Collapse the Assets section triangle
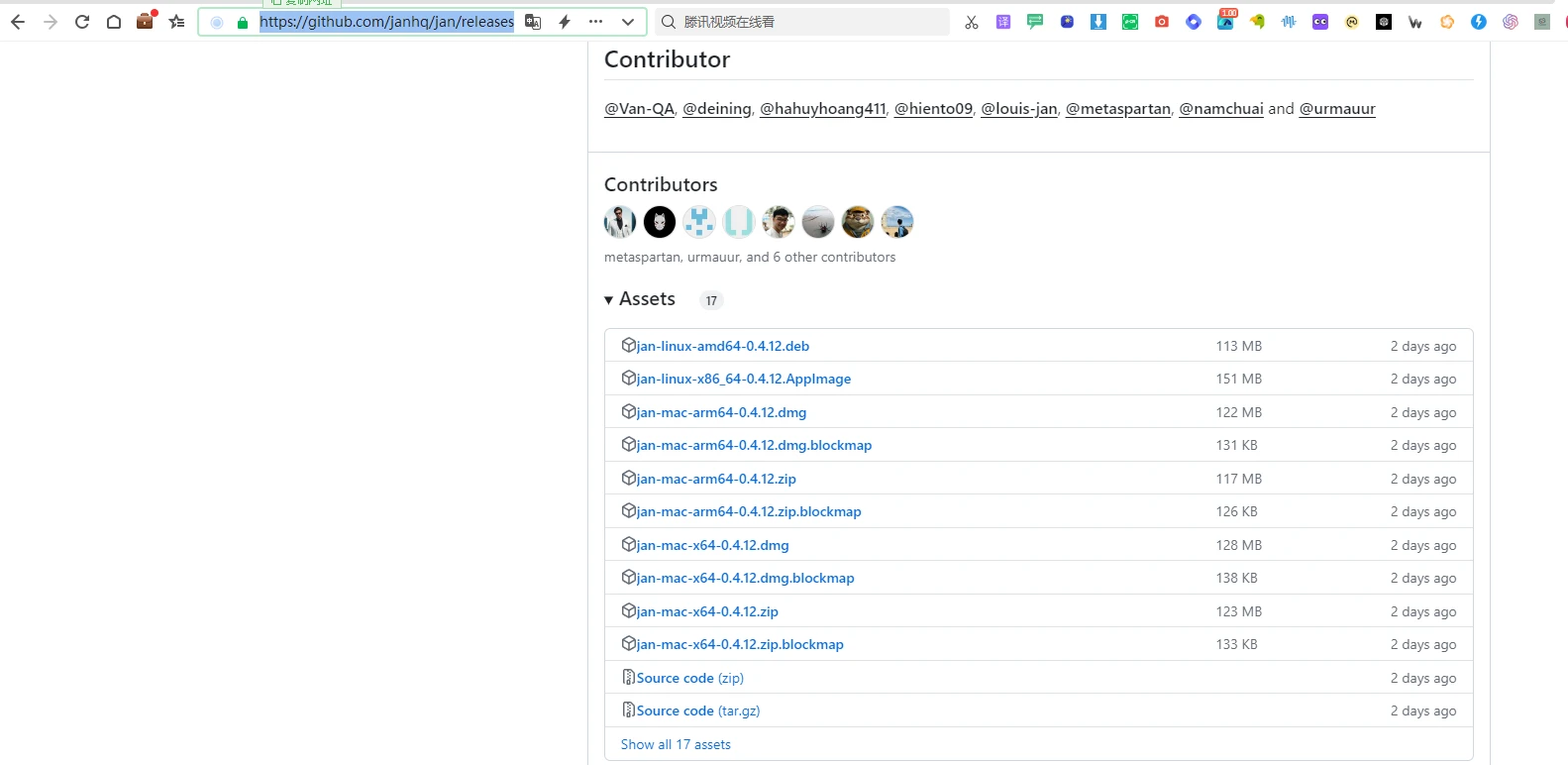This screenshot has width=1568, height=765. coord(609,300)
